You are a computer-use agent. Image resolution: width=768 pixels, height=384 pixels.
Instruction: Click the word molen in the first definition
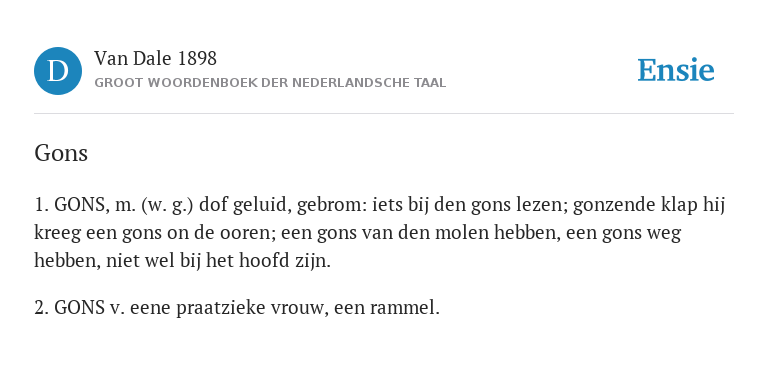466,233
